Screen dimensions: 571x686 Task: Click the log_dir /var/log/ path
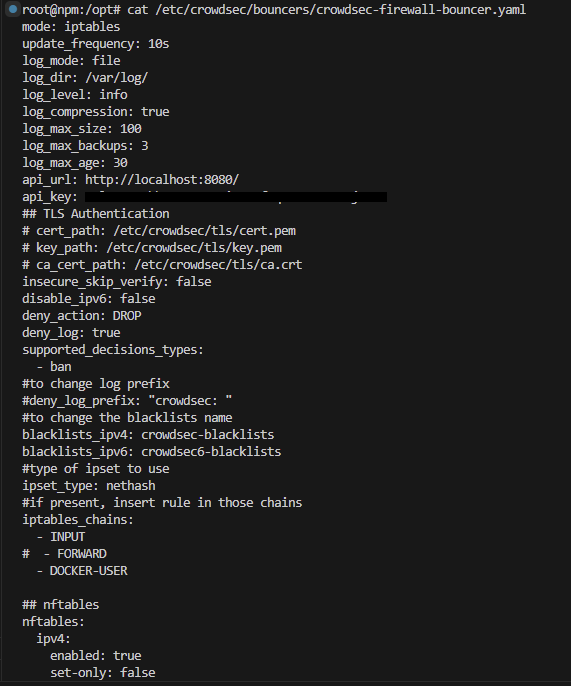point(116,78)
